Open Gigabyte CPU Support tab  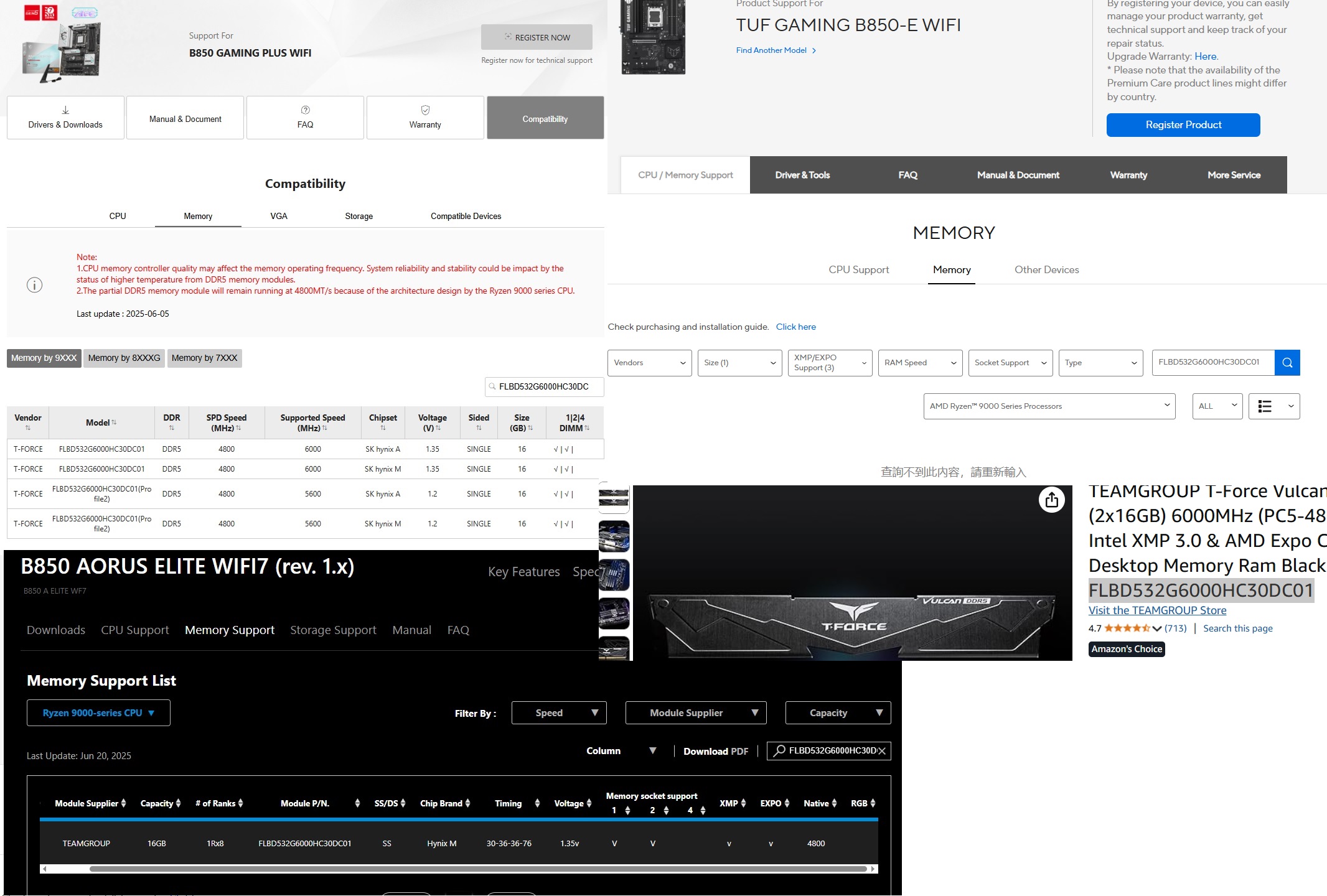[x=135, y=630]
